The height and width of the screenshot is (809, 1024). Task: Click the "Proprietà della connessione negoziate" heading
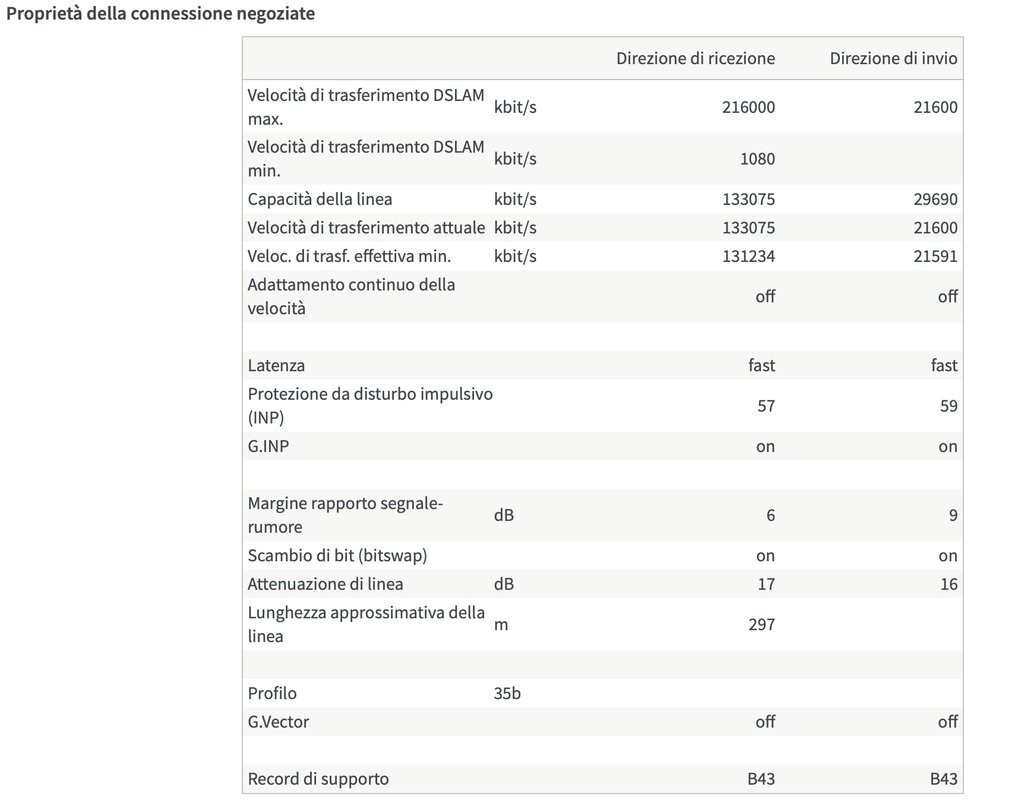161,16
